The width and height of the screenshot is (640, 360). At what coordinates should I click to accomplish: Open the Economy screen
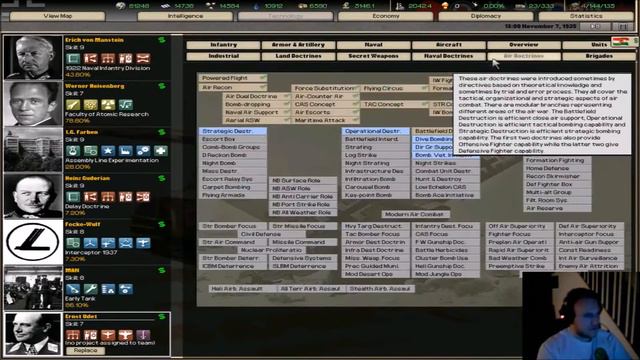(386, 16)
